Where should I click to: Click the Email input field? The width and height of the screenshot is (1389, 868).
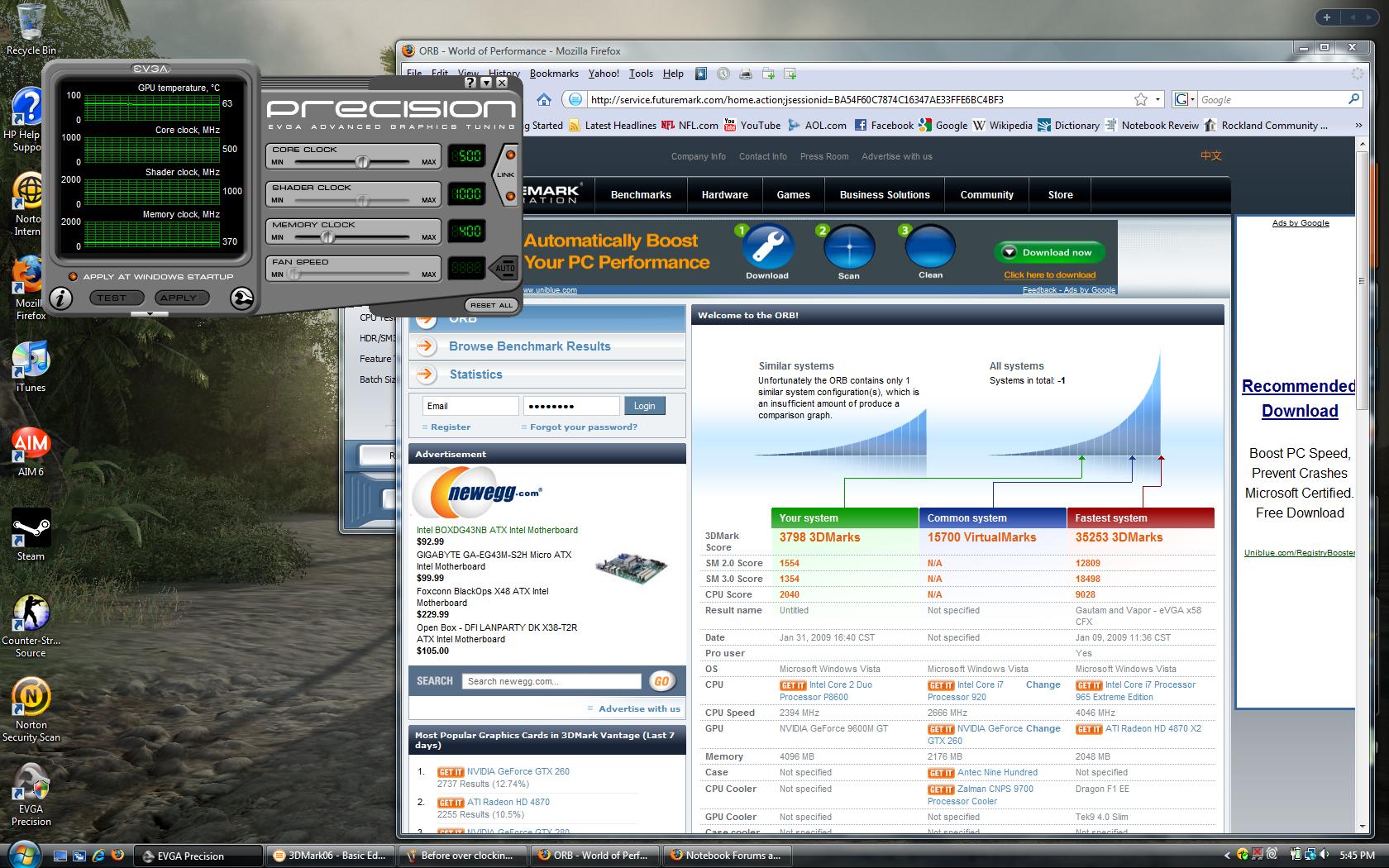[x=470, y=406]
